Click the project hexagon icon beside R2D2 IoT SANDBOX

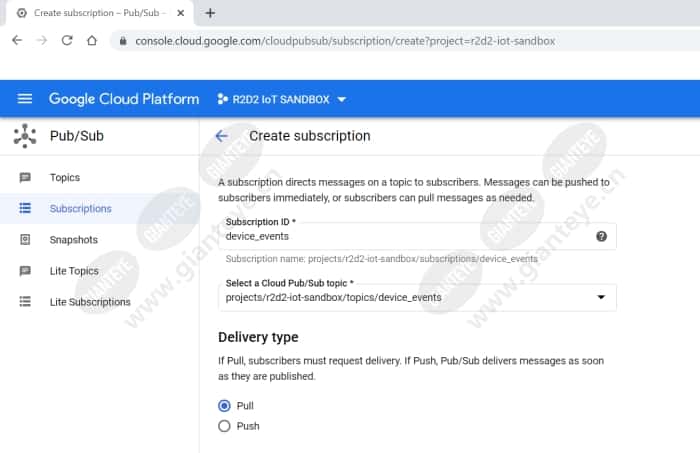[x=222, y=99]
